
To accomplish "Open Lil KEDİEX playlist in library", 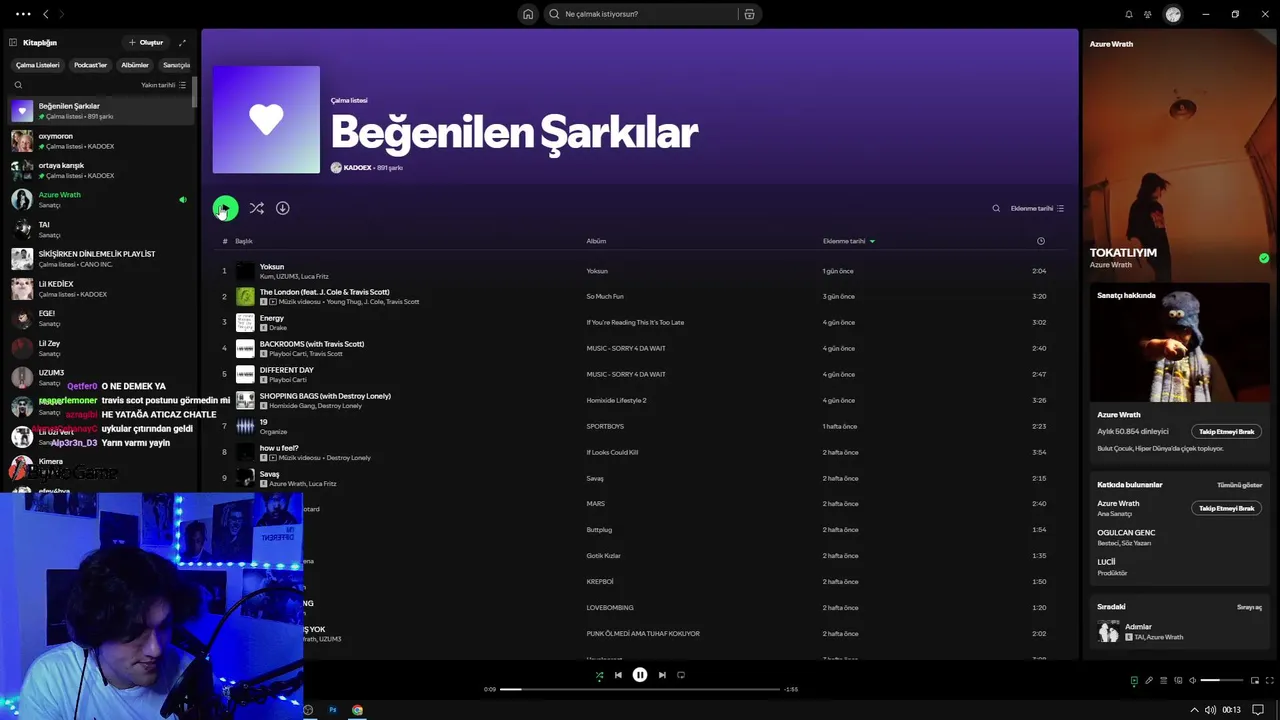I will tap(100, 289).
